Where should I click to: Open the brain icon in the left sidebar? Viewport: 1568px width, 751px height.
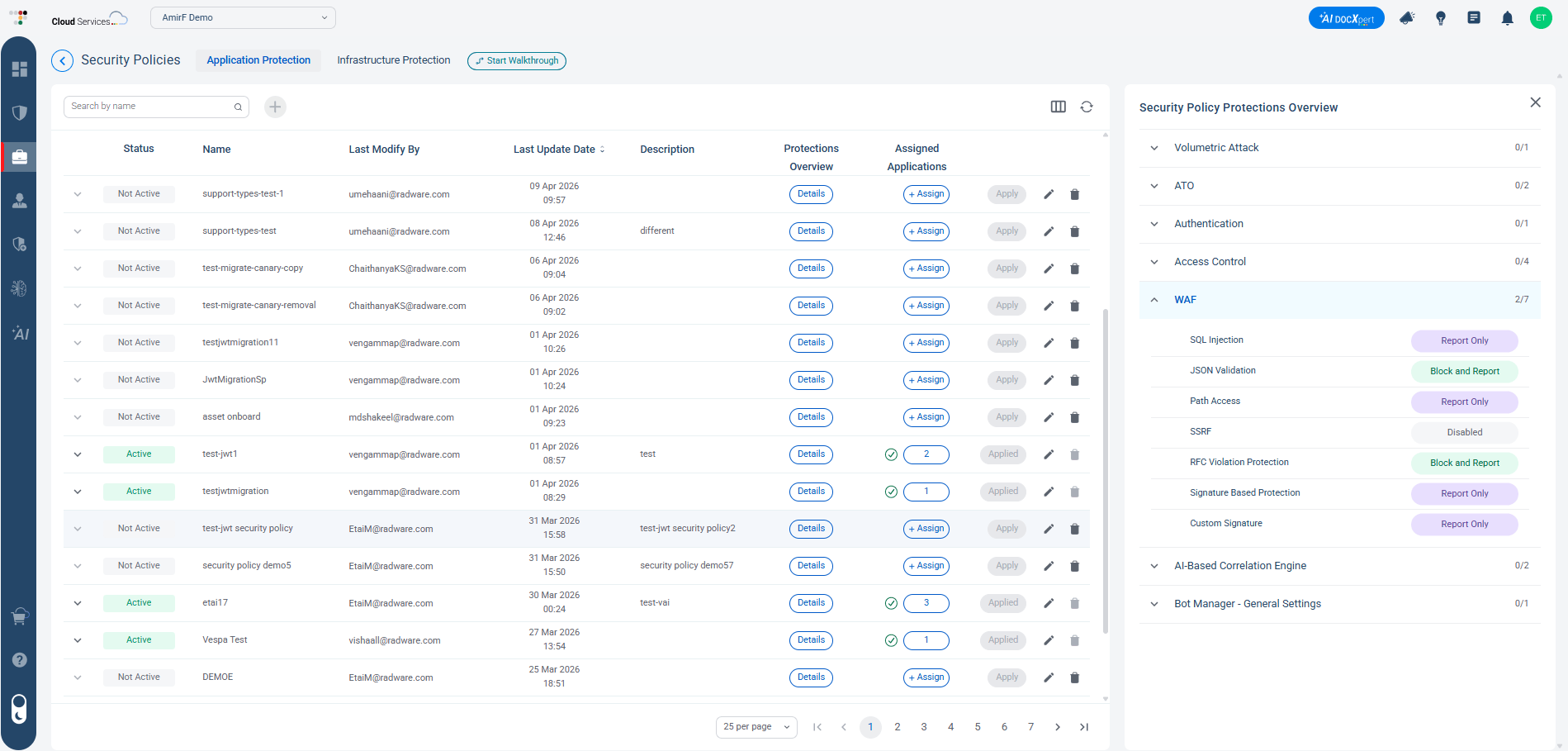(x=20, y=288)
